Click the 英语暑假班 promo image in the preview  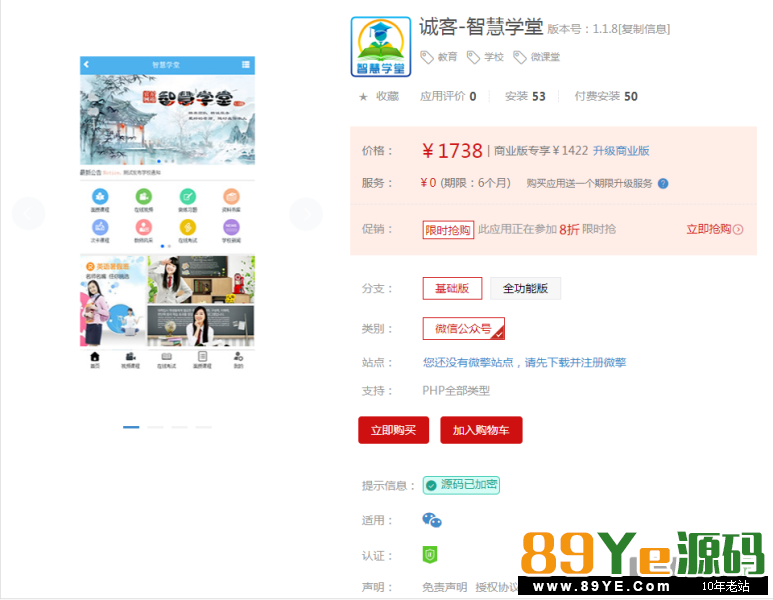[113, 300]
